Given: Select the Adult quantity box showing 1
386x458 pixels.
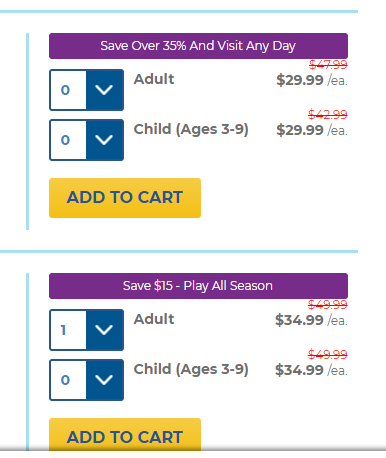Looking at the screenshot, I should click(68, 330).
